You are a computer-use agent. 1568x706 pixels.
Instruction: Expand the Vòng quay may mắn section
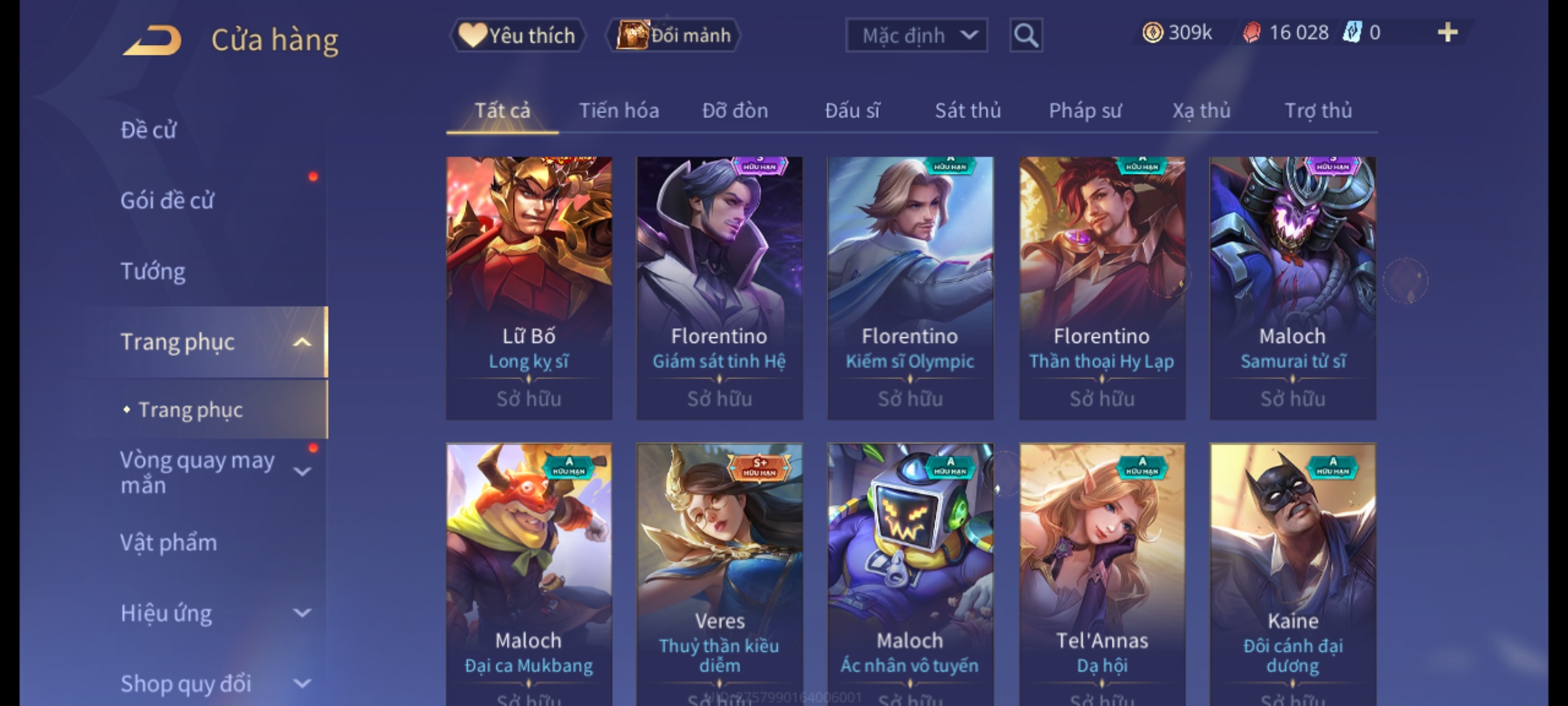click(x=302, y=471)
